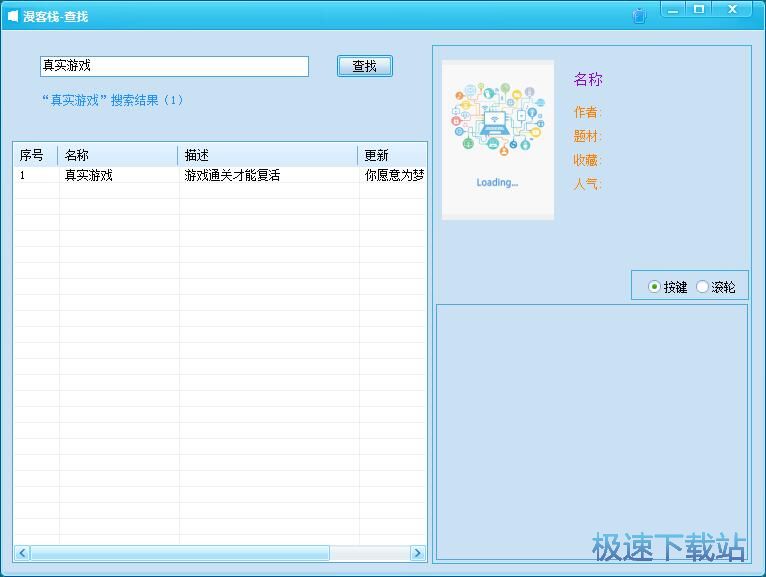Select the 真实游戏 name cell in results
The height and width of the screenshot is (577, 766).
click(88, 175)
